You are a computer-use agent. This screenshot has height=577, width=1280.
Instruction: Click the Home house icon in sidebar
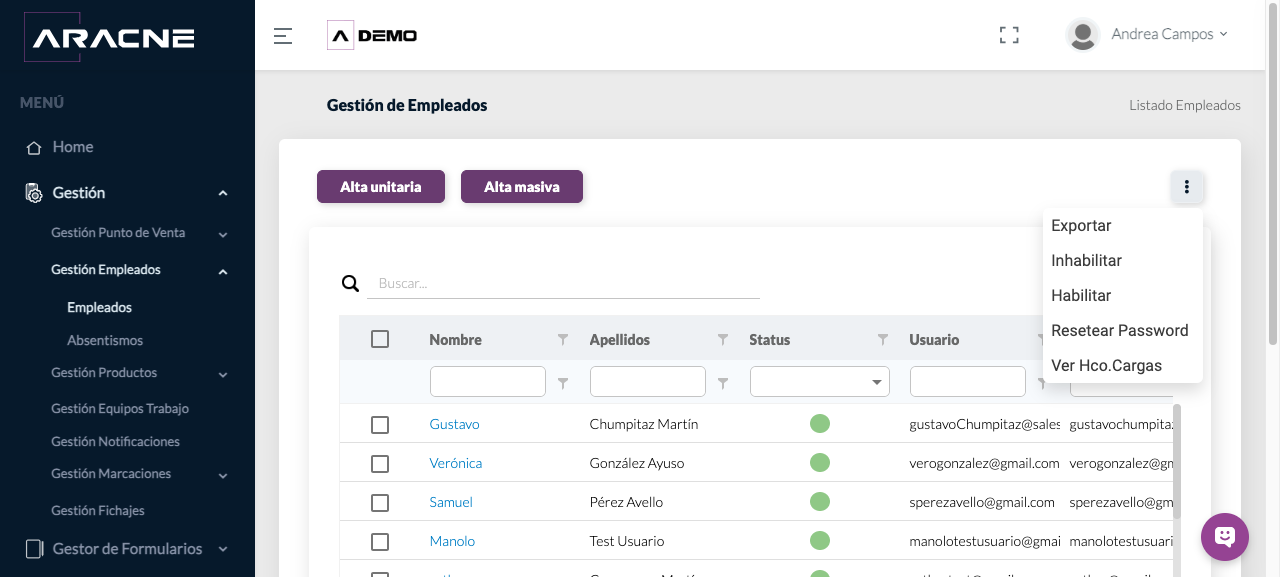pos(34,147)
